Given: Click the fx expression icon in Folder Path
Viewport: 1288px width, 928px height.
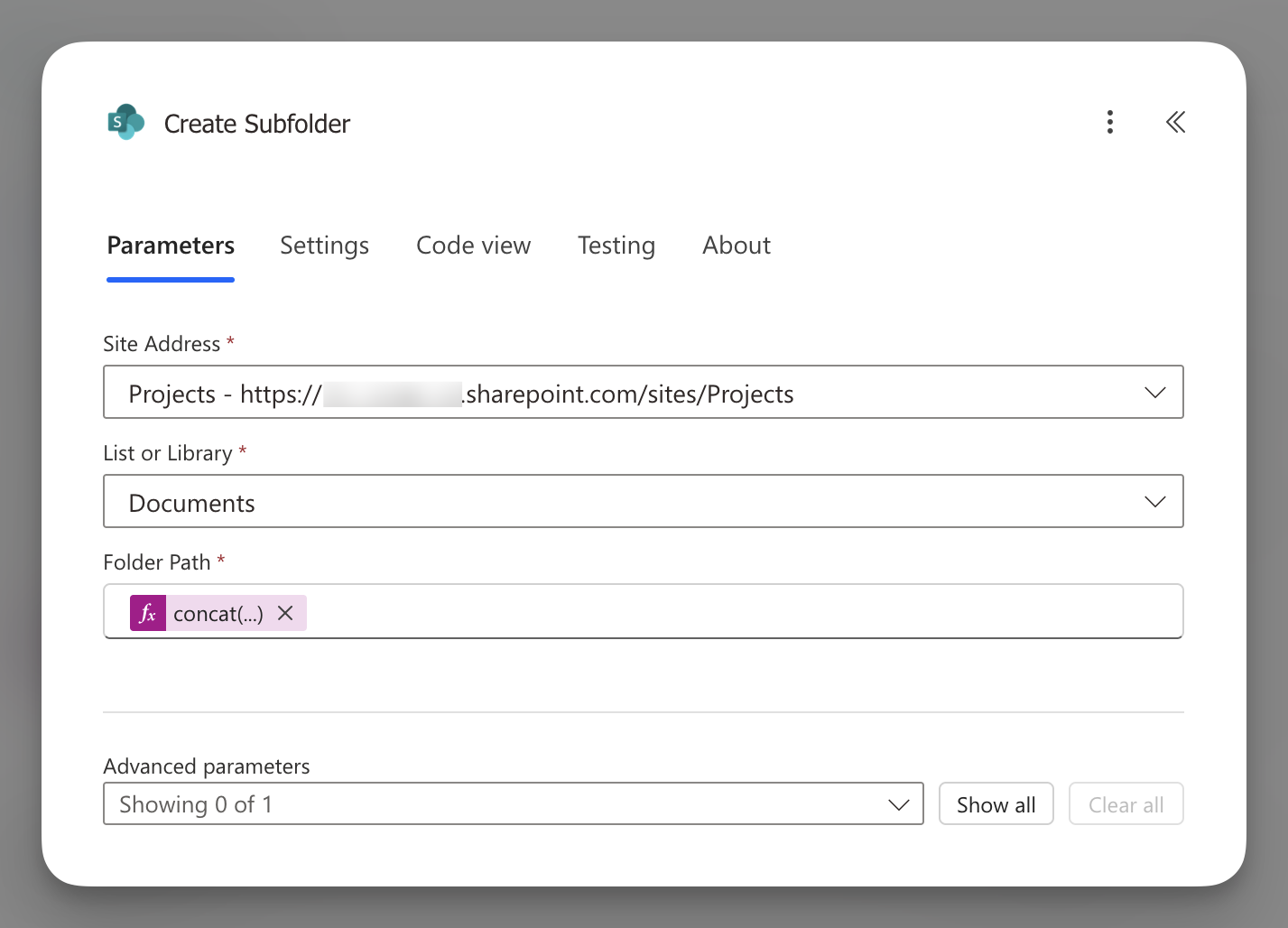Looking at the screenshot, I should click(x=148, y=614).
